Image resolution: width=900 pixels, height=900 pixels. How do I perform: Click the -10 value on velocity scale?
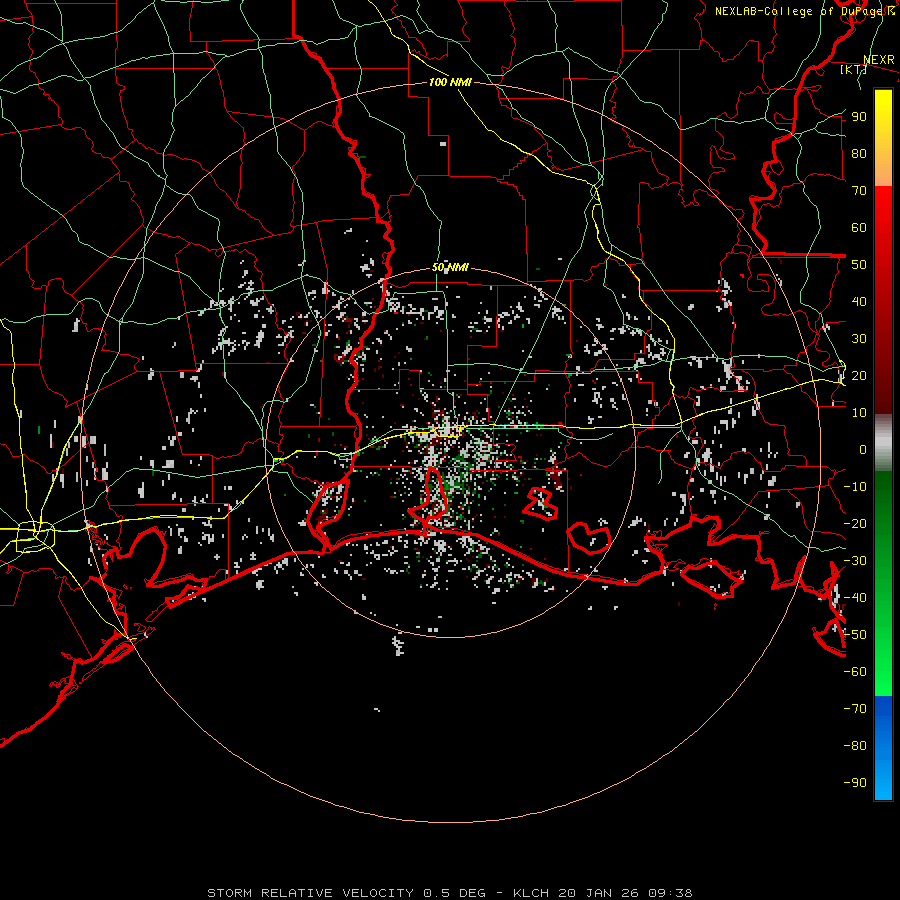pos(855,487)
